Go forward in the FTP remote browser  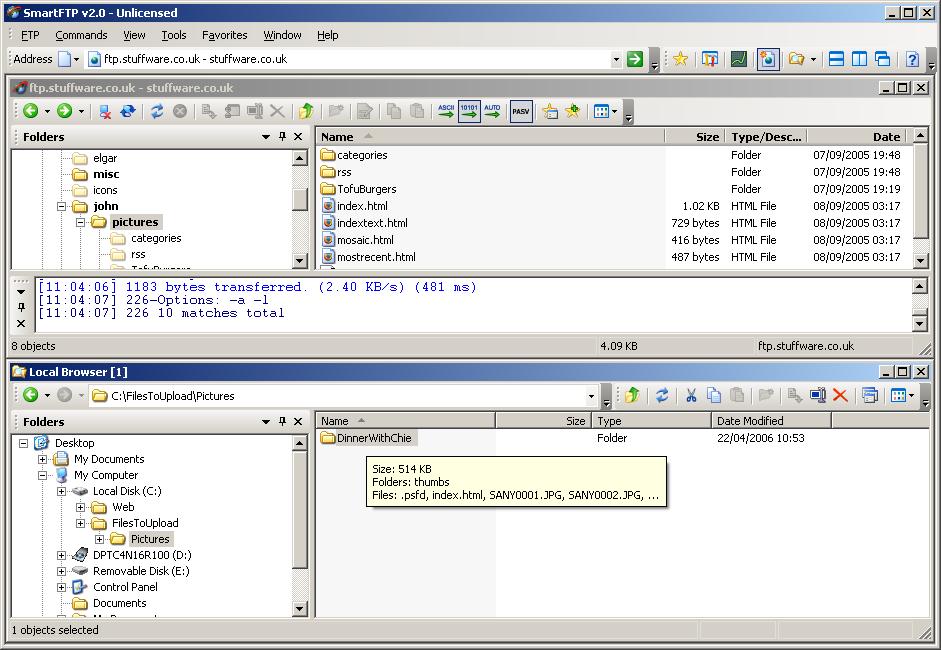tap(64, 111)
